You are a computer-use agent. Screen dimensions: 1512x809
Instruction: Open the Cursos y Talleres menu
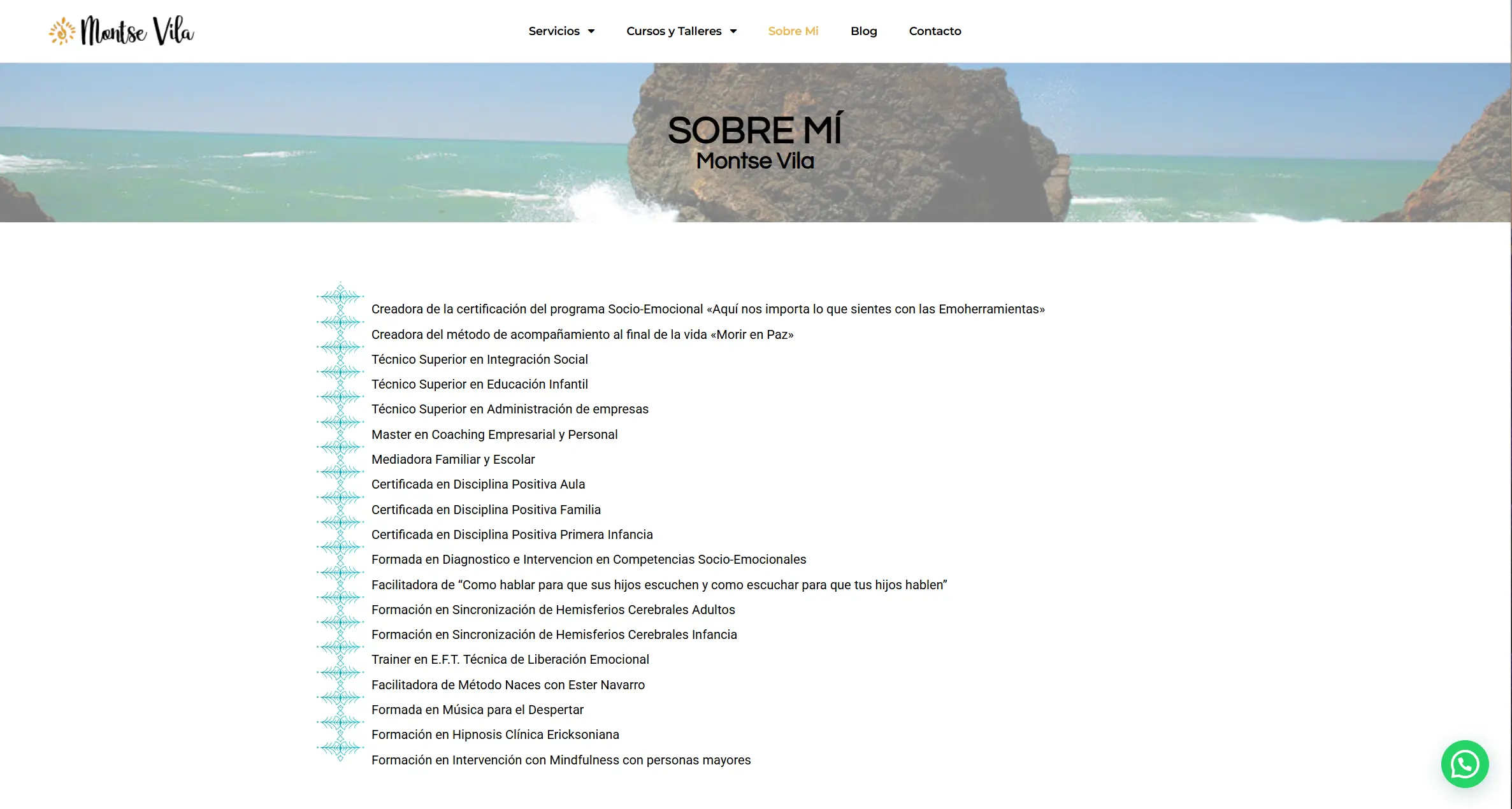673,31
